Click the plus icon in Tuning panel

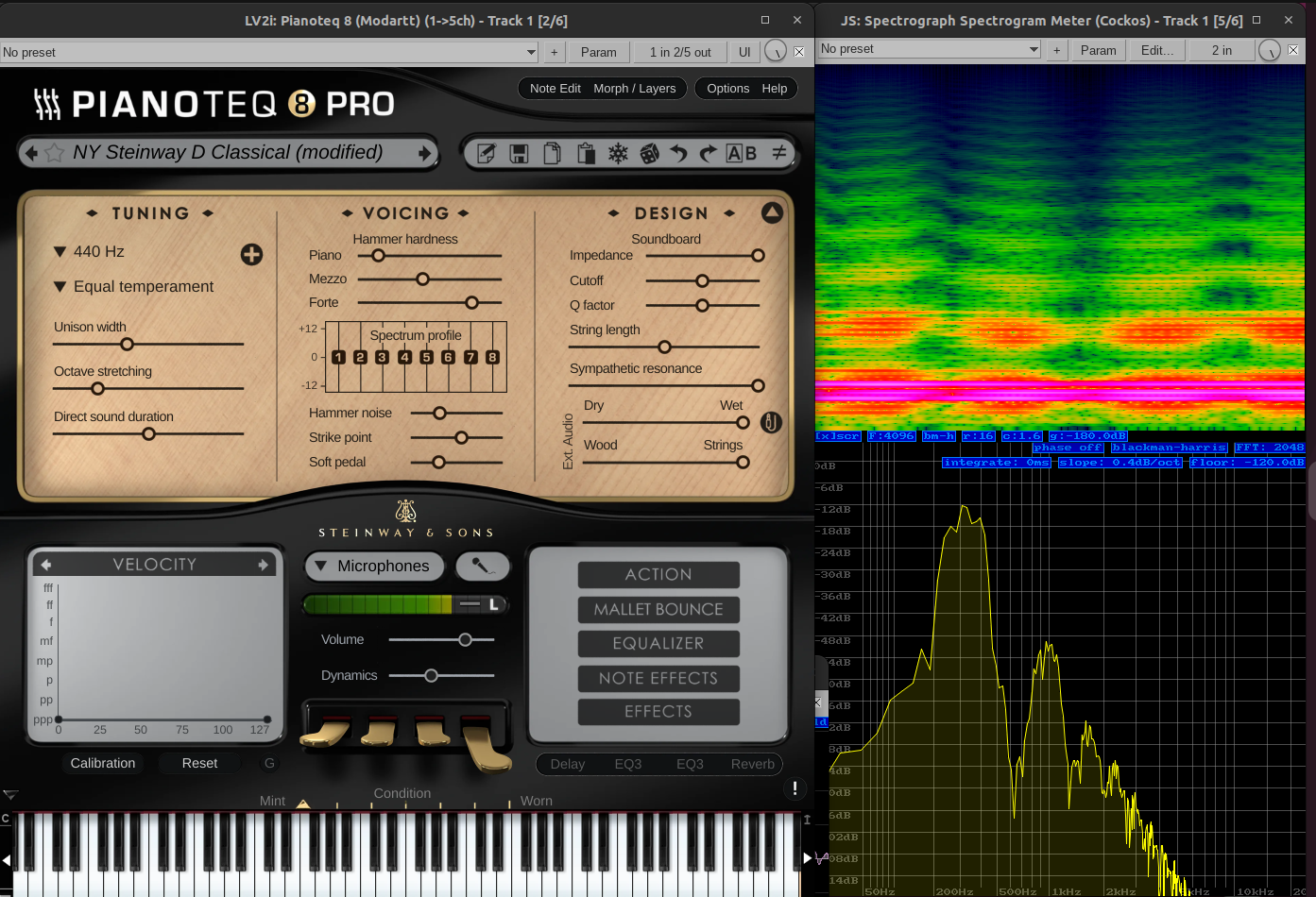coord(251,254)
